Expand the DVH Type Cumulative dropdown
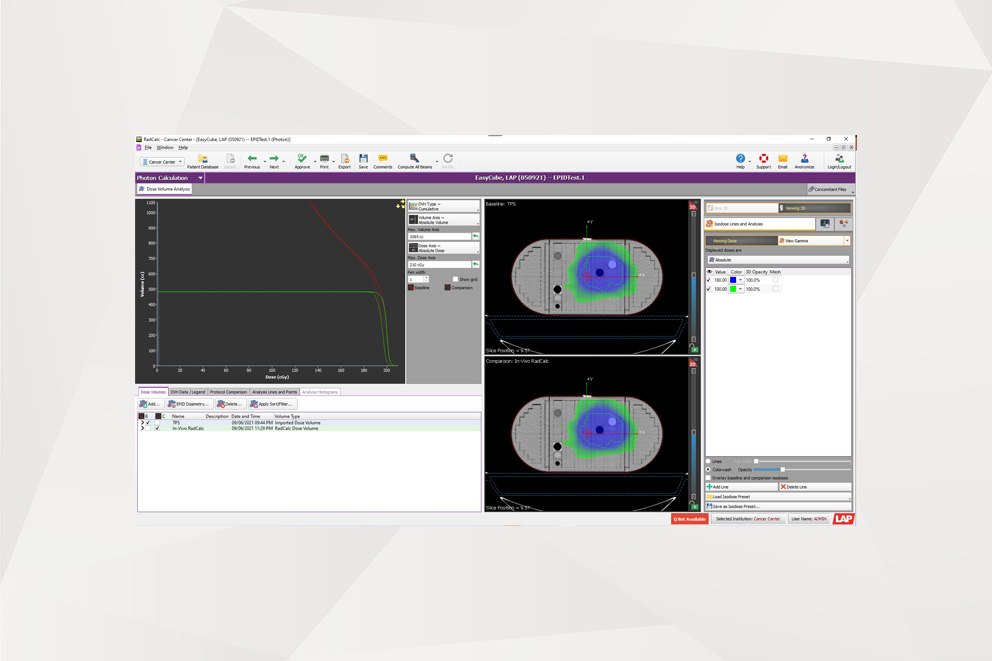This screenshot has height=661, width=992. 443,205
